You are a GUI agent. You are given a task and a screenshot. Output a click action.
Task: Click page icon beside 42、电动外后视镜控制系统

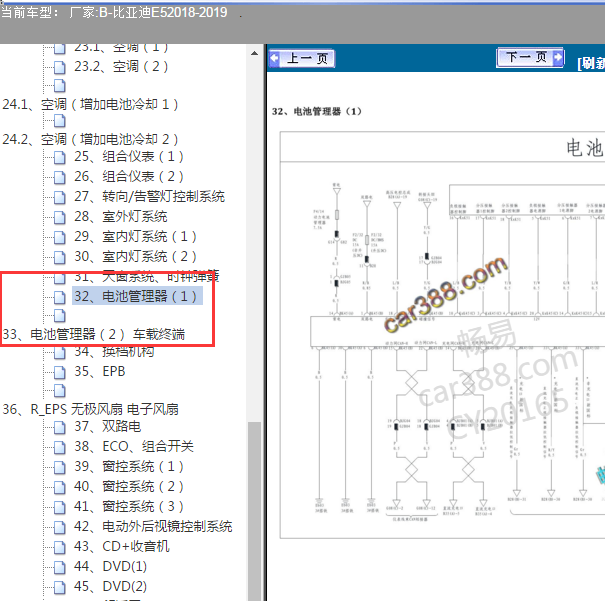[x=59, y=527]
